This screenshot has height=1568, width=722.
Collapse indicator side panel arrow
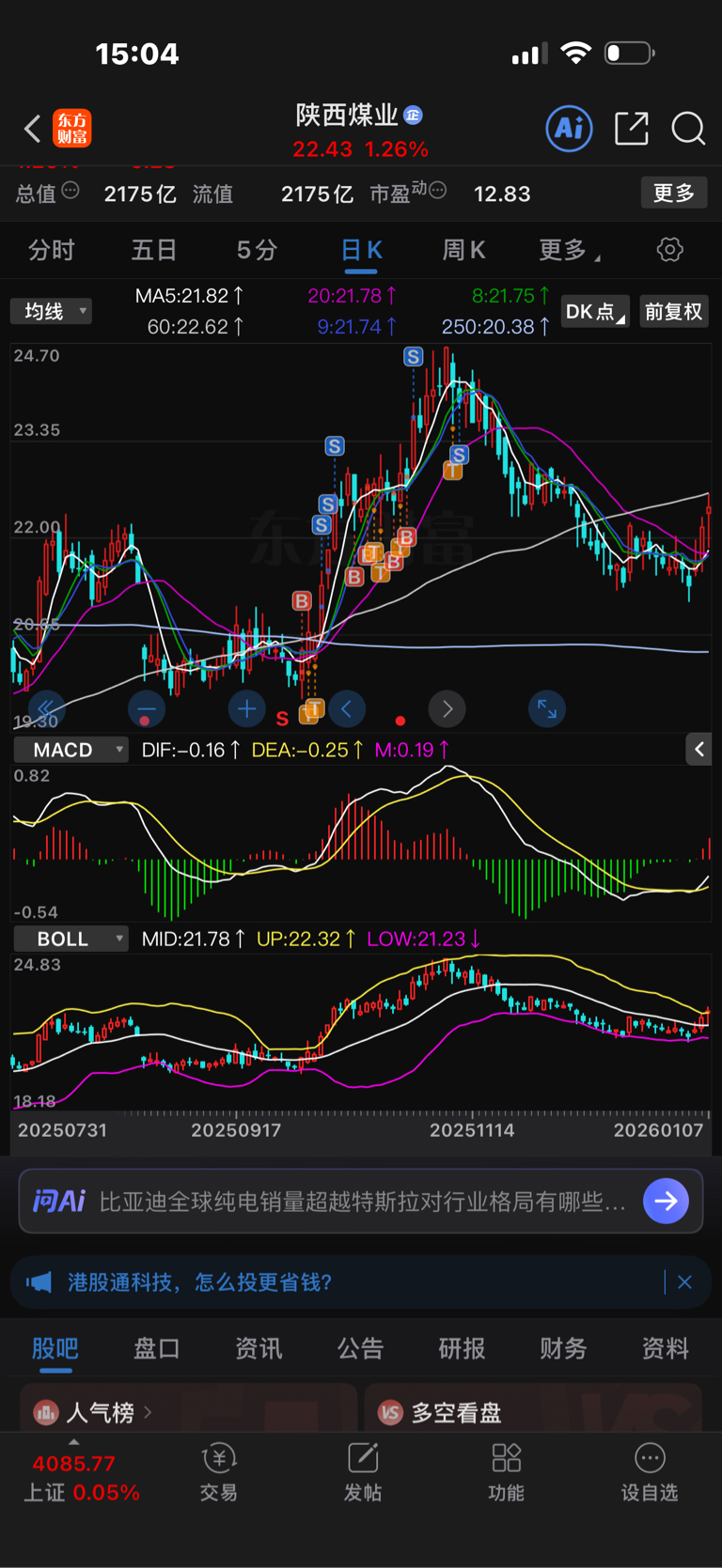click(x=698, y=749)
